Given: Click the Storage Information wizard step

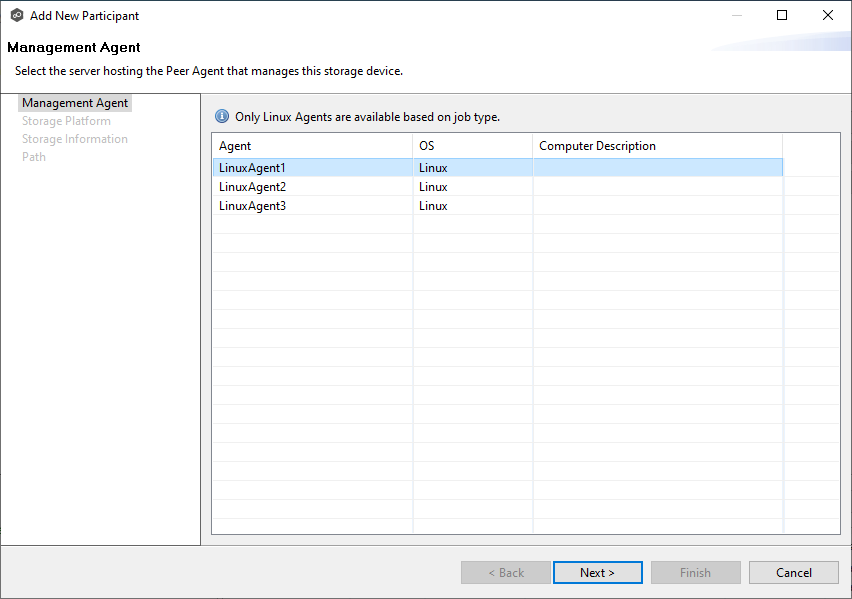Looking at the screenshot, I should coord(74,138).
